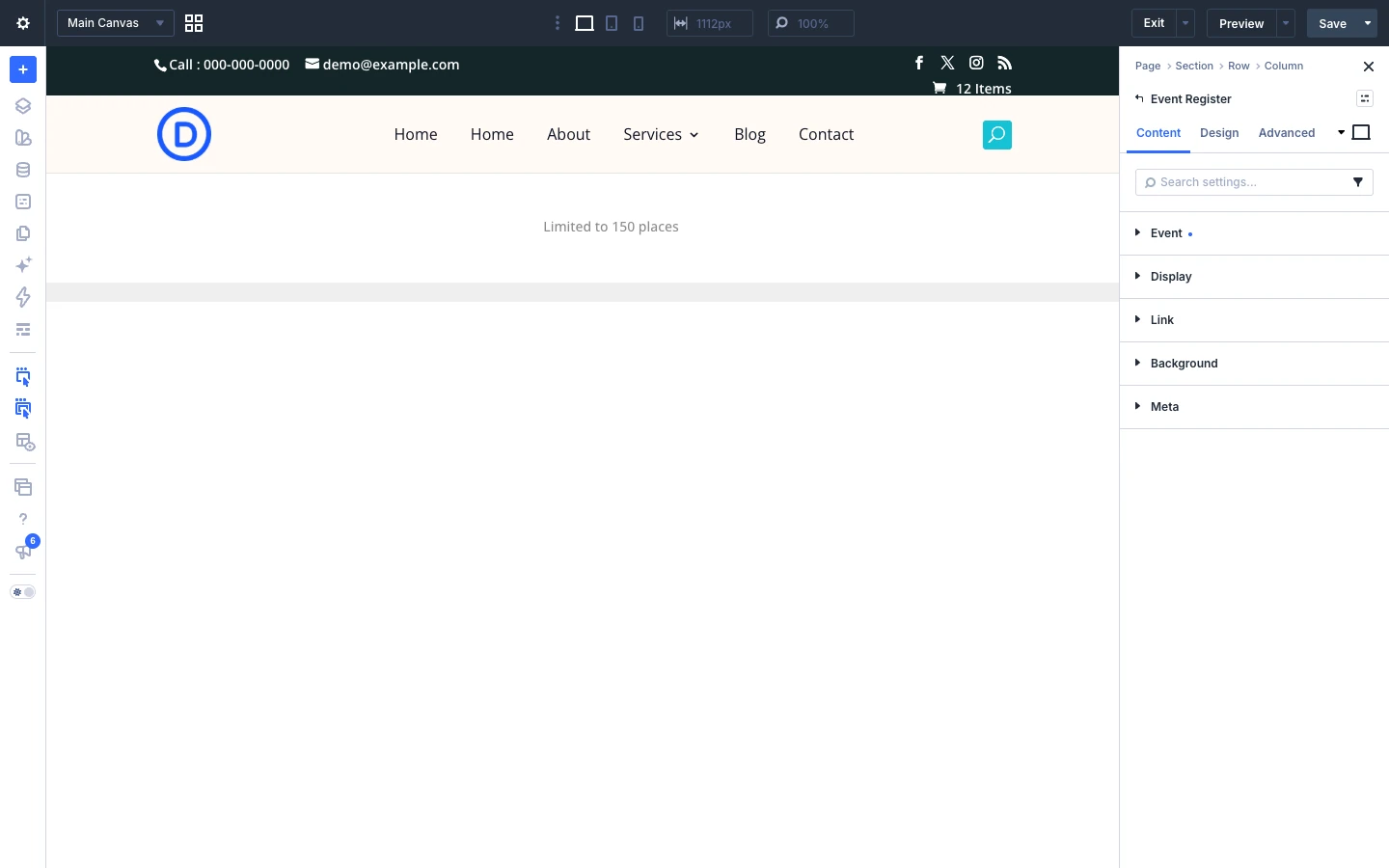Screen dimensions: 1389x868
Task: Expand the Event settings group
Action: [x=1254, y=233]
